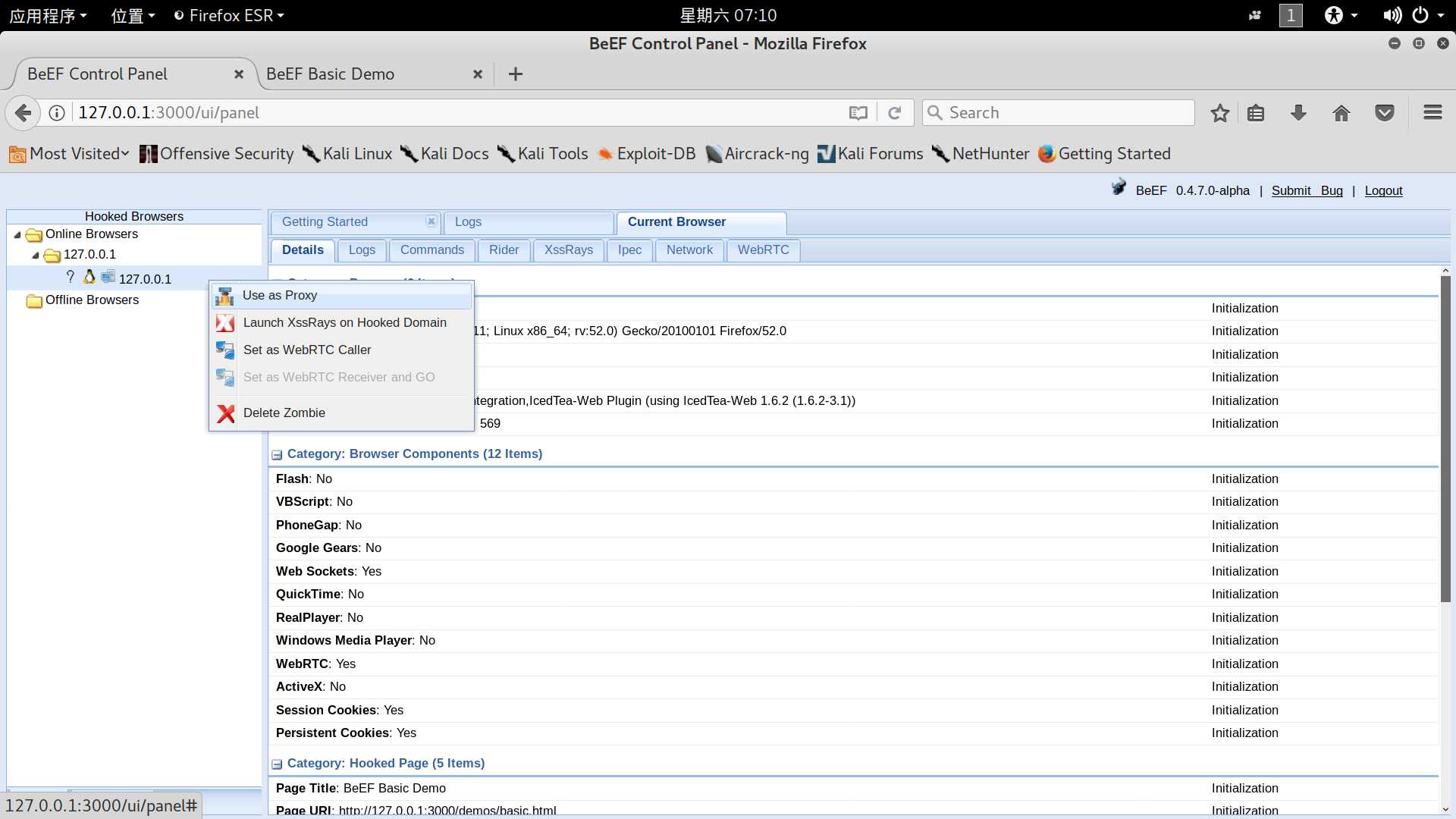The width and height of the screenshot is (1456, 819).
Task: Select Set as WebRTC Caller
Action: 341,350
